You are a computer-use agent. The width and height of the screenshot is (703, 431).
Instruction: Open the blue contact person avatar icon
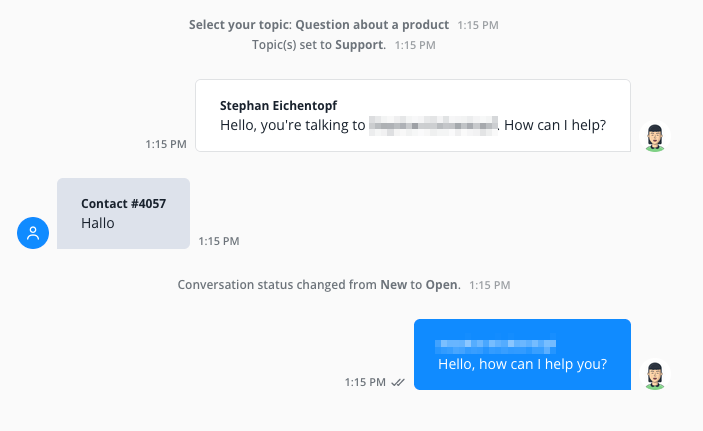(33, 234)
